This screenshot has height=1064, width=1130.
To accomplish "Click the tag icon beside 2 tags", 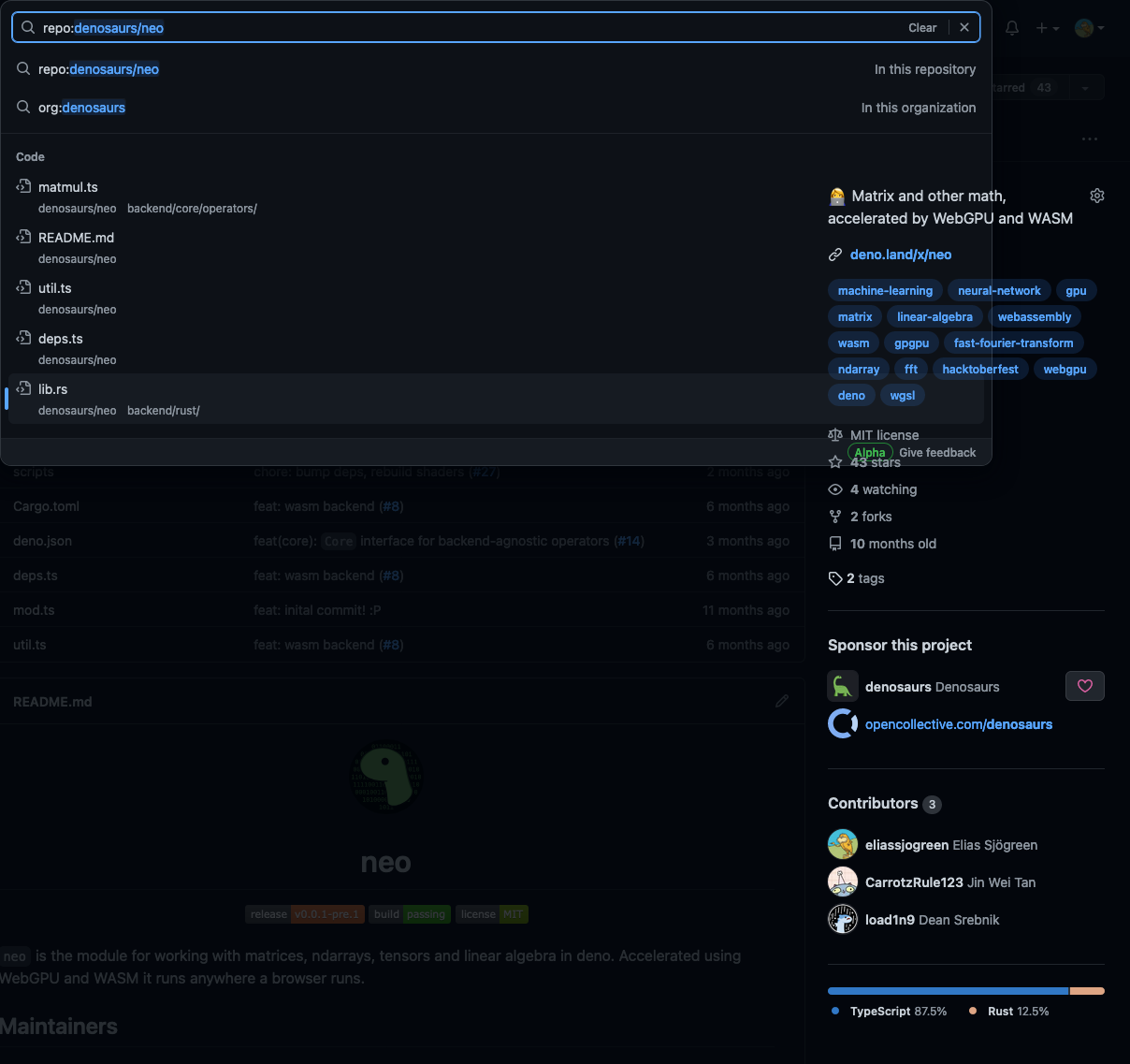I will 835,577.
